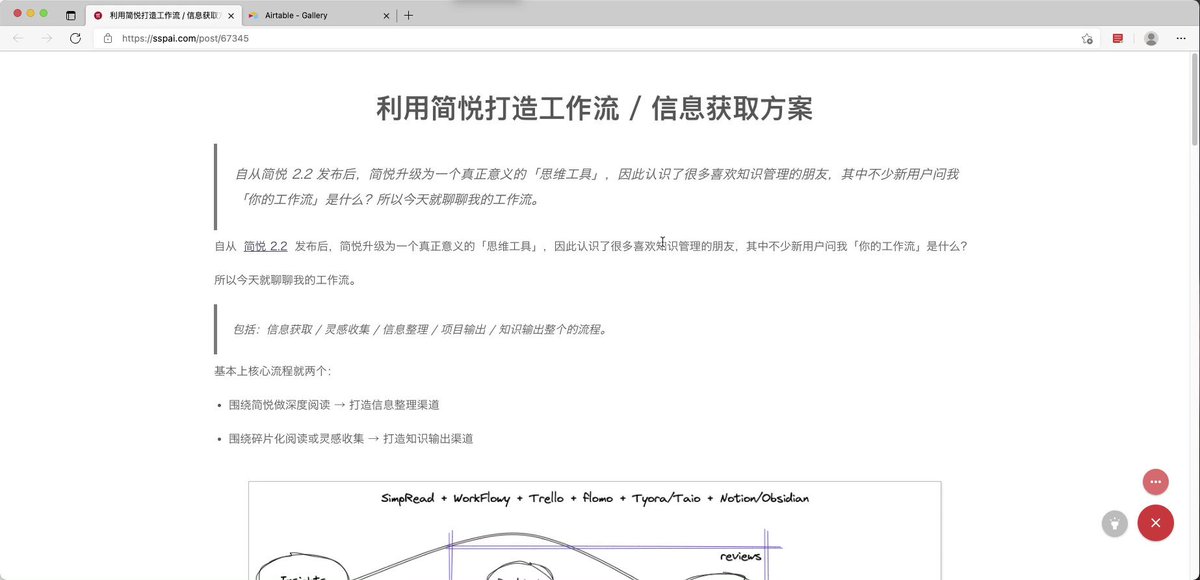Click the red SimpRead extension icon

[x=1118, y=38]
